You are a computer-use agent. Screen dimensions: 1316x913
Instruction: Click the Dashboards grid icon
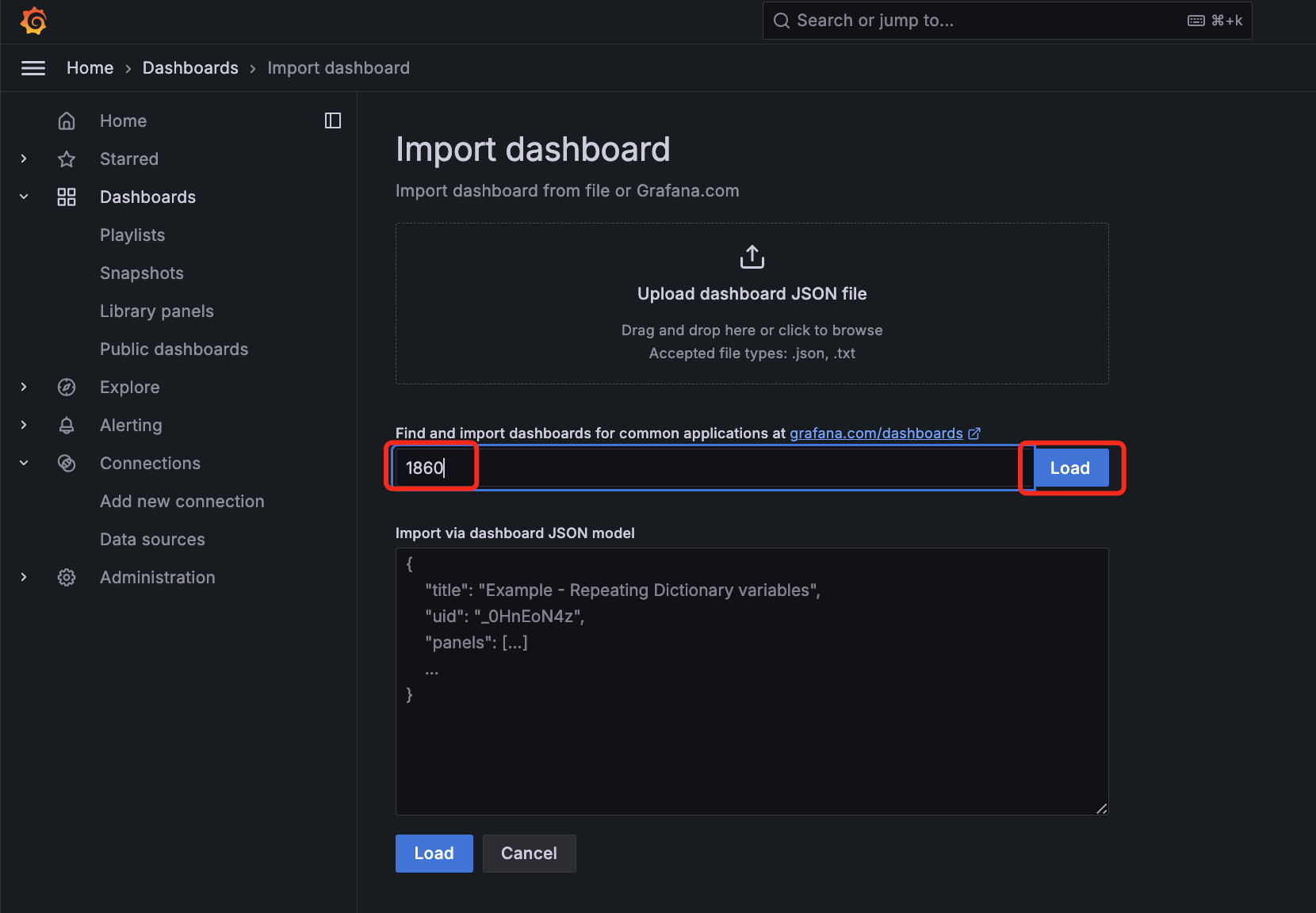click(x=67, y=197)
